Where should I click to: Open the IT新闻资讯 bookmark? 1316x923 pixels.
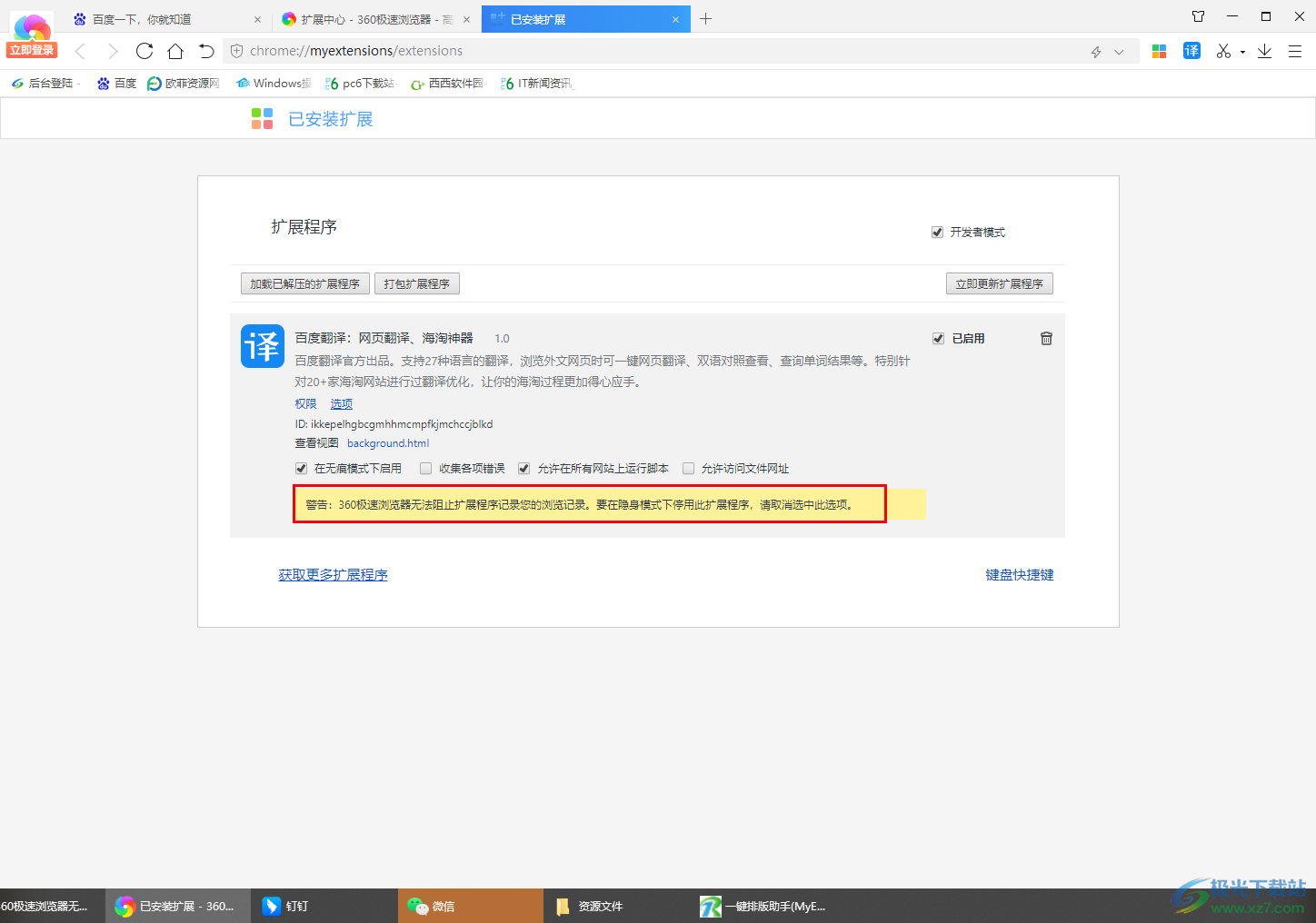pyautogui.click(x=537, y=84)
